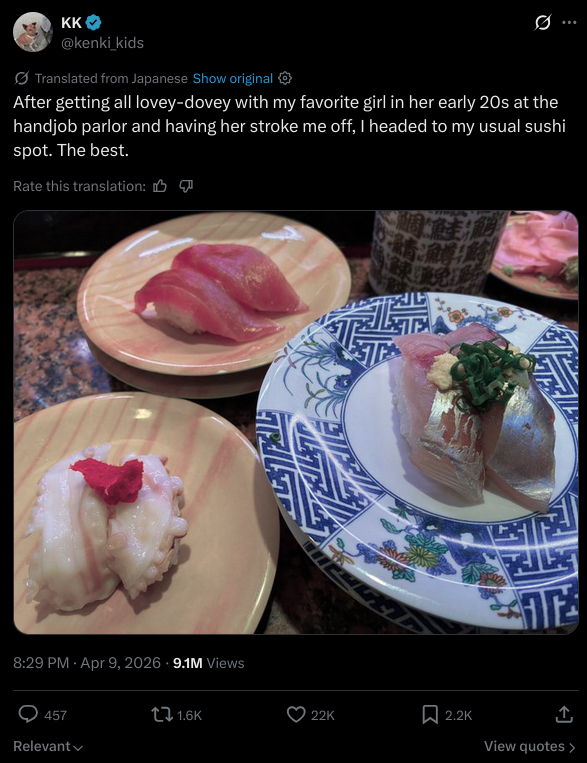Click the Grok icon in post header
The width and height of the screenshot is (587, 763).
[x=543, y=22]
